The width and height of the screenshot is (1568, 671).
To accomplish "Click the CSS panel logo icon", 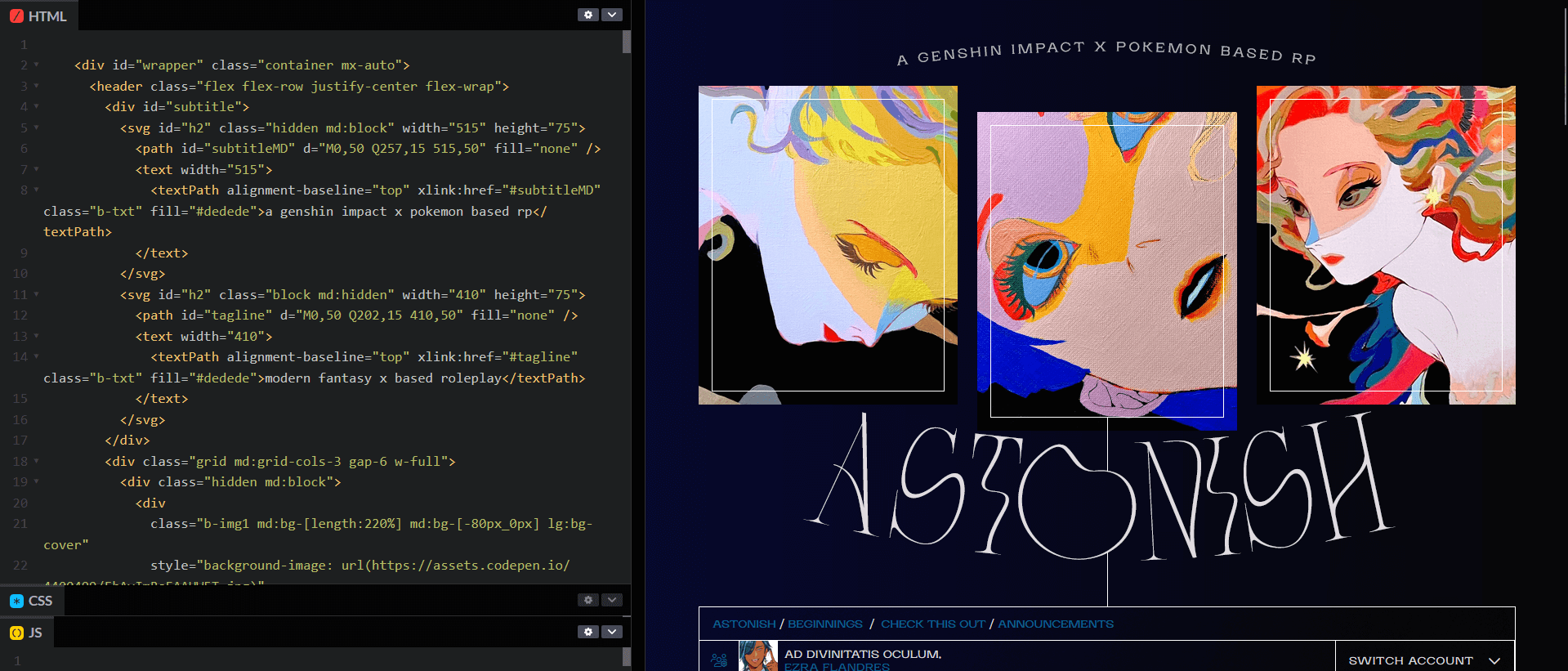I will point(16,601).
